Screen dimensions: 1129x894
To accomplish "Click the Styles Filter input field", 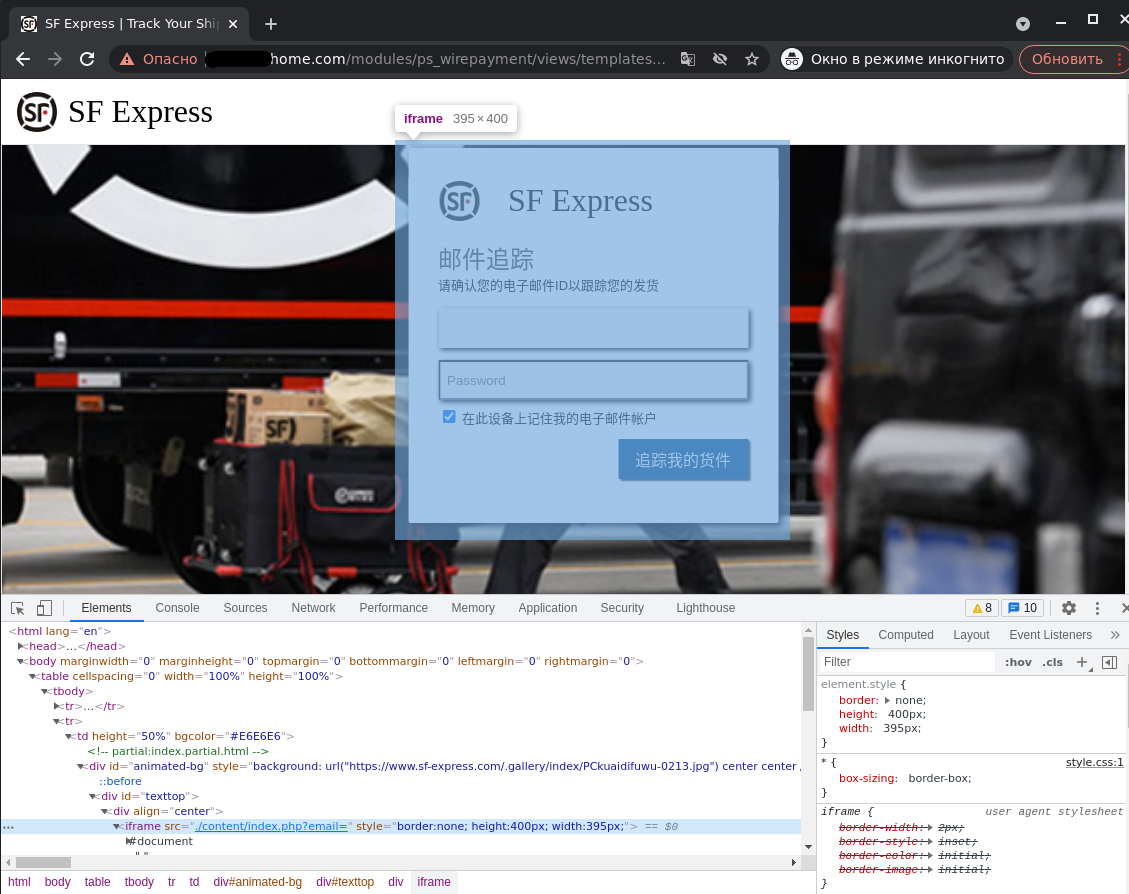I will pyautogui.click(x=907, y=662).
